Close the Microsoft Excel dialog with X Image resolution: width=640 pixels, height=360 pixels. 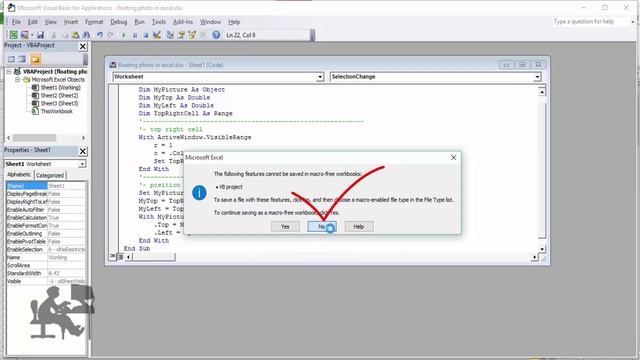(x=453, y=158)
